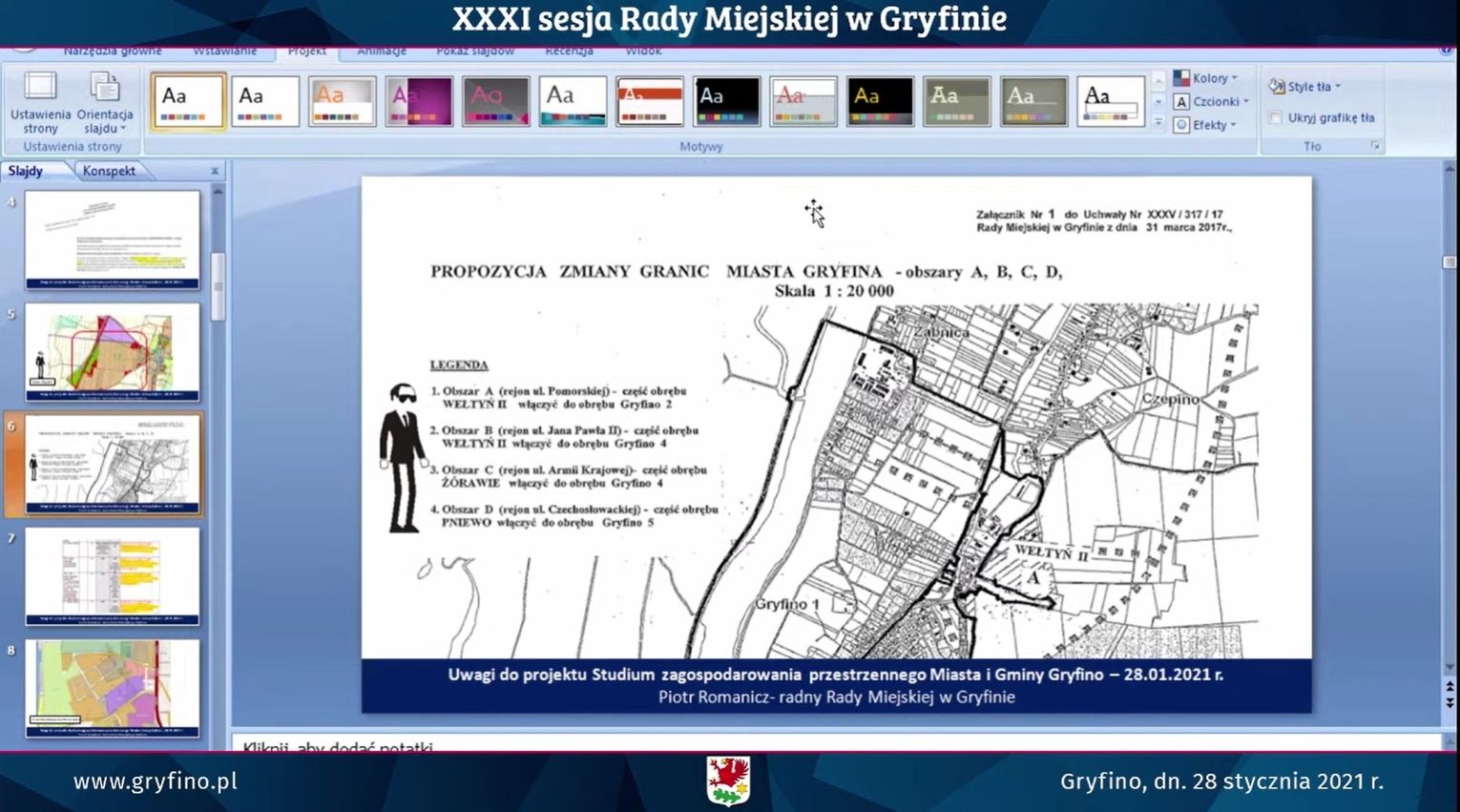Image resolution: width=1460 pixels, height=812 pixels.
Task: Open the Animacje ribbon tab
Action: [382, 51]
